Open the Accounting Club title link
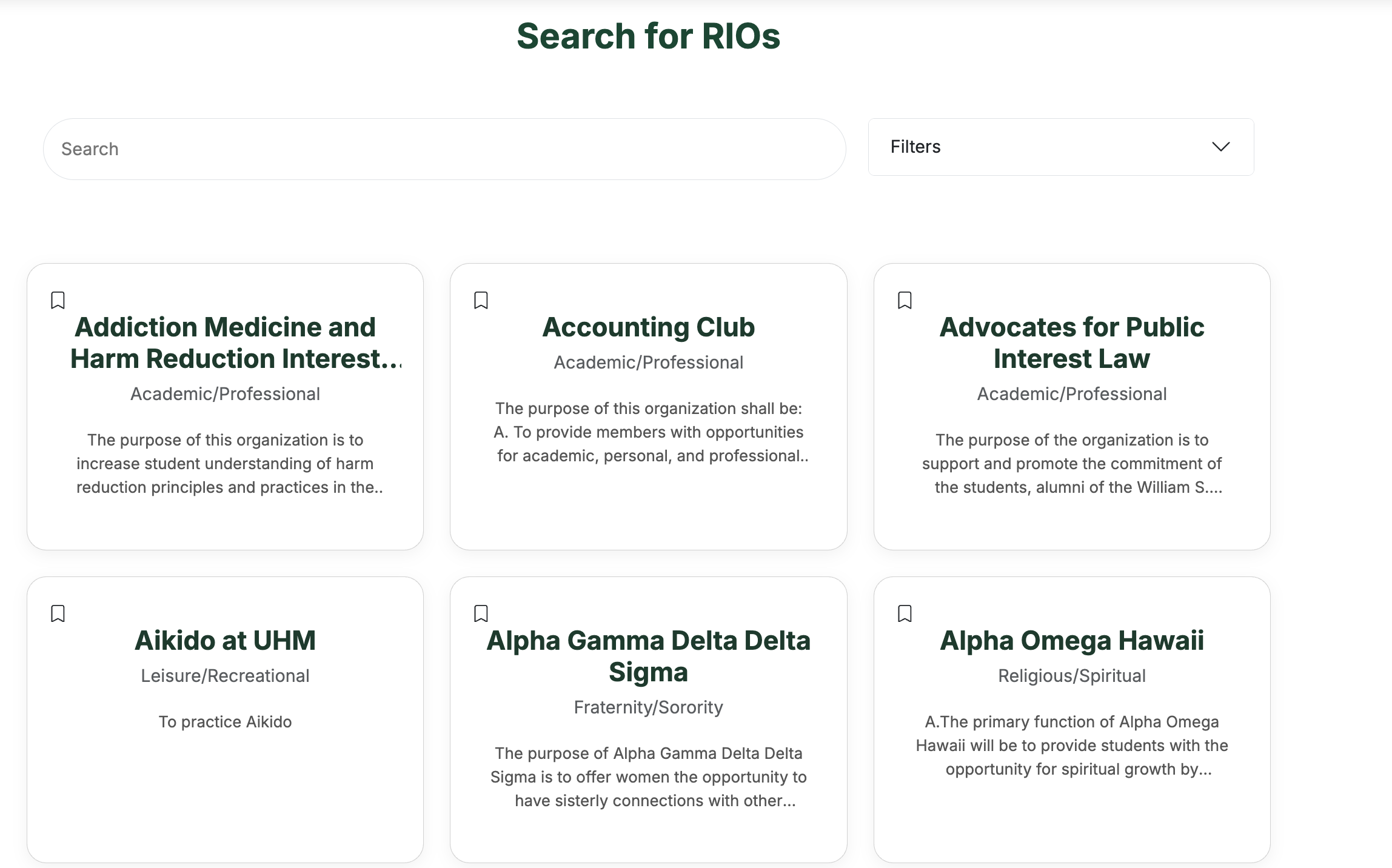Image resolution: width=1392 pixels, height=868 pixels. [x=648, y=327]
